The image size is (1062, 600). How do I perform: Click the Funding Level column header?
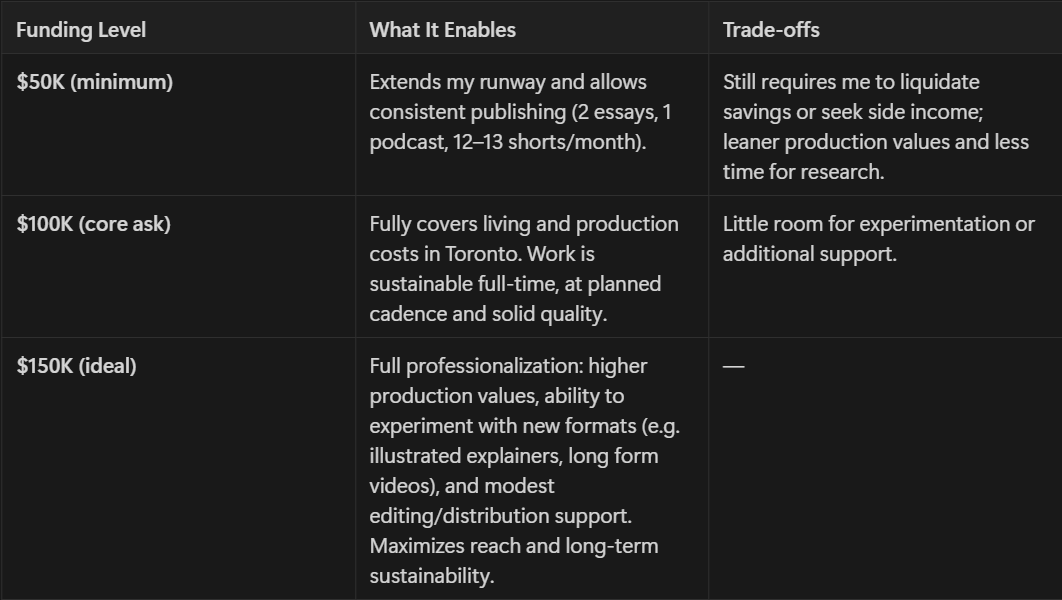pyautogui.click(x=81, y=30)
